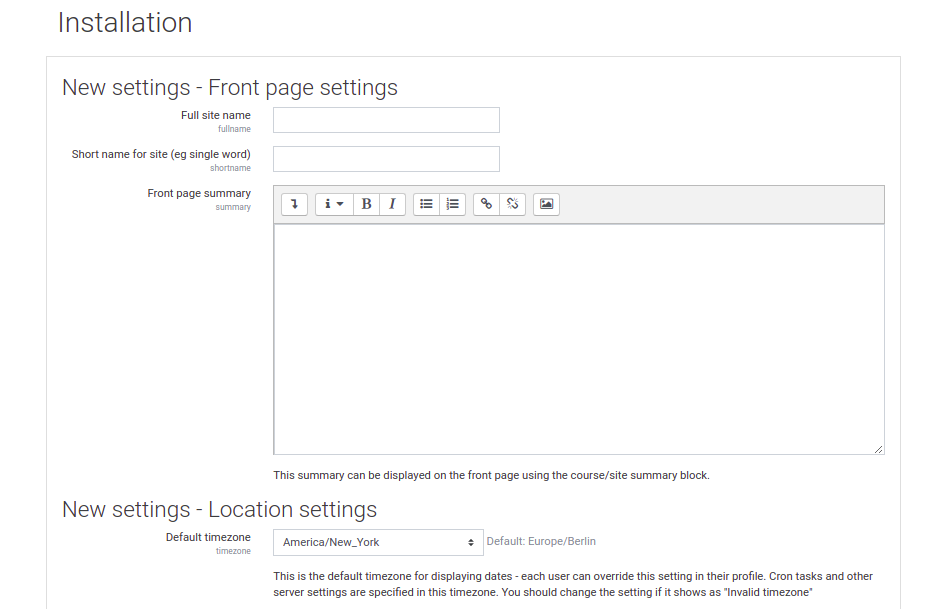
Task: Open the paragraph styles dropdown in editor
Action: point(334,204)
